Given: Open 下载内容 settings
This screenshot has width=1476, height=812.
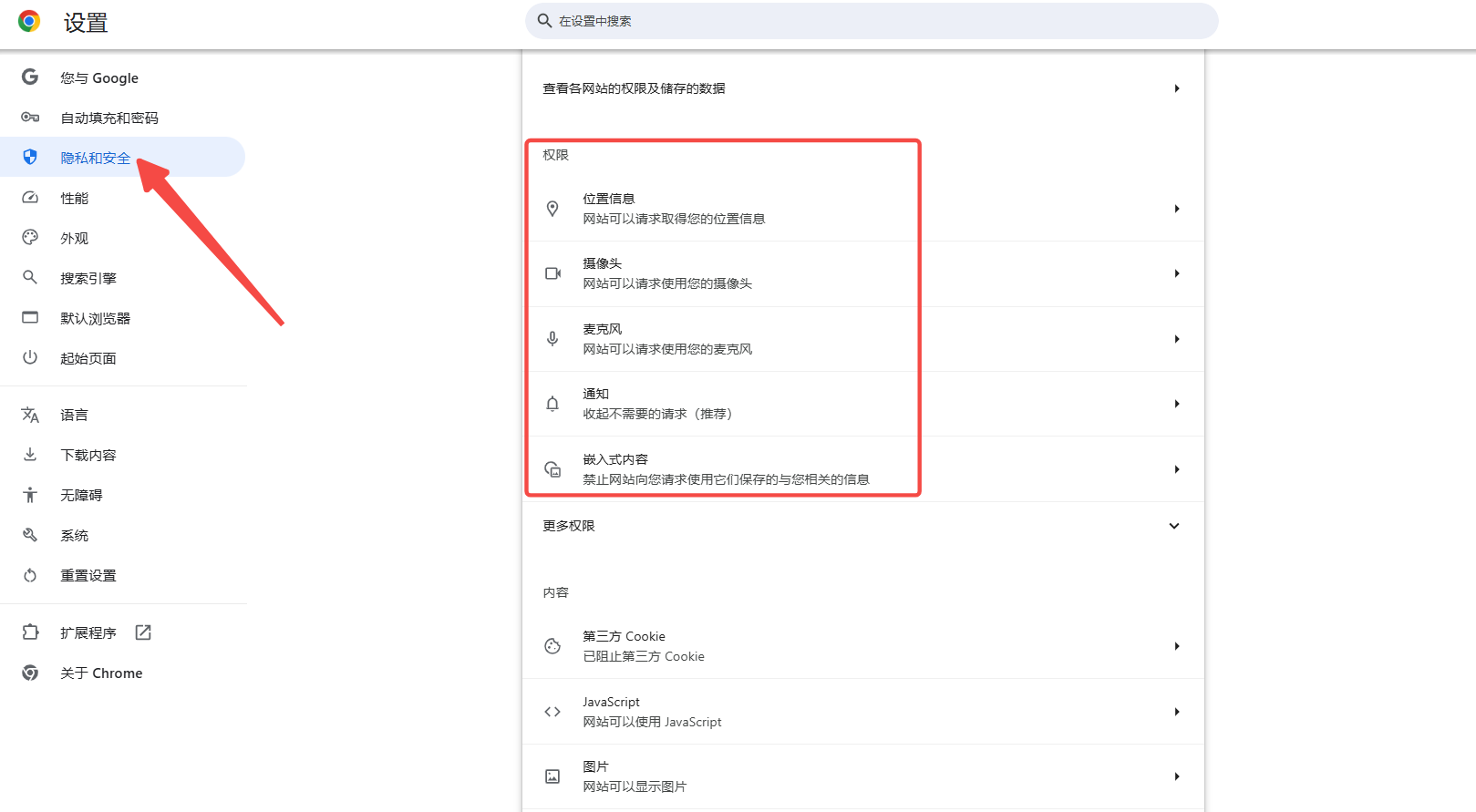Looking at the screenshot, I should click(88, 456).
